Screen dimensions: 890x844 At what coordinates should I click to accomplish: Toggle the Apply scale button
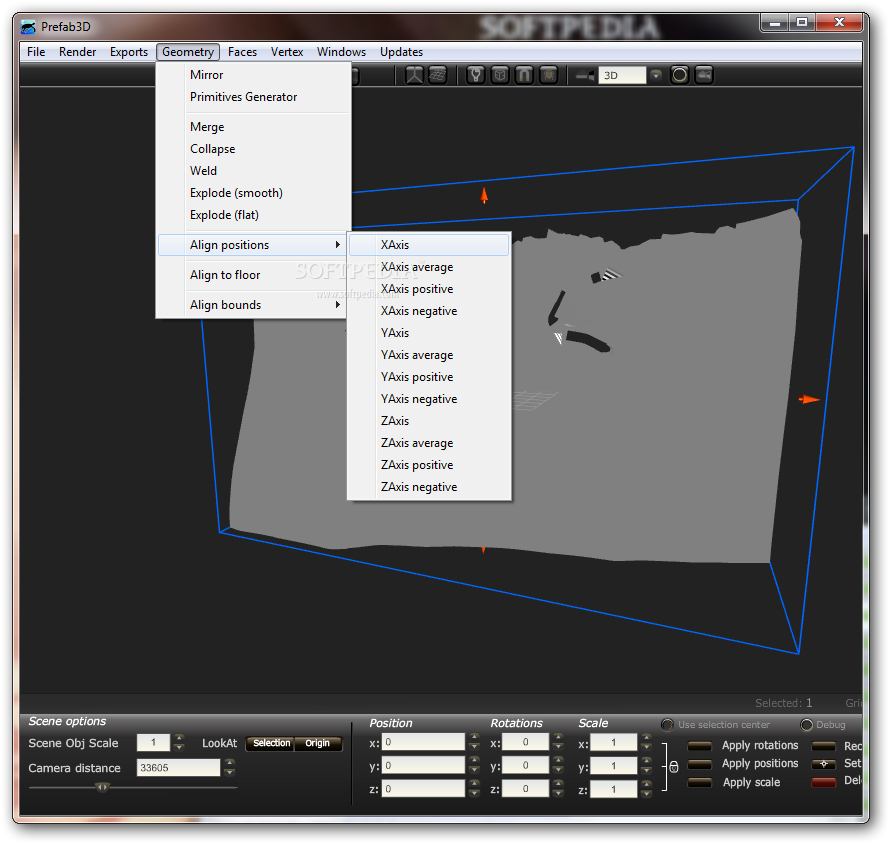pos(700,782)
